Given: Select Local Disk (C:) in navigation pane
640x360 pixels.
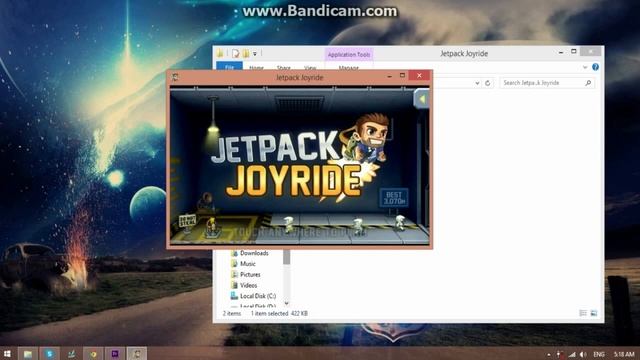Looking at the screenshot, I should (x=253, y=296).
